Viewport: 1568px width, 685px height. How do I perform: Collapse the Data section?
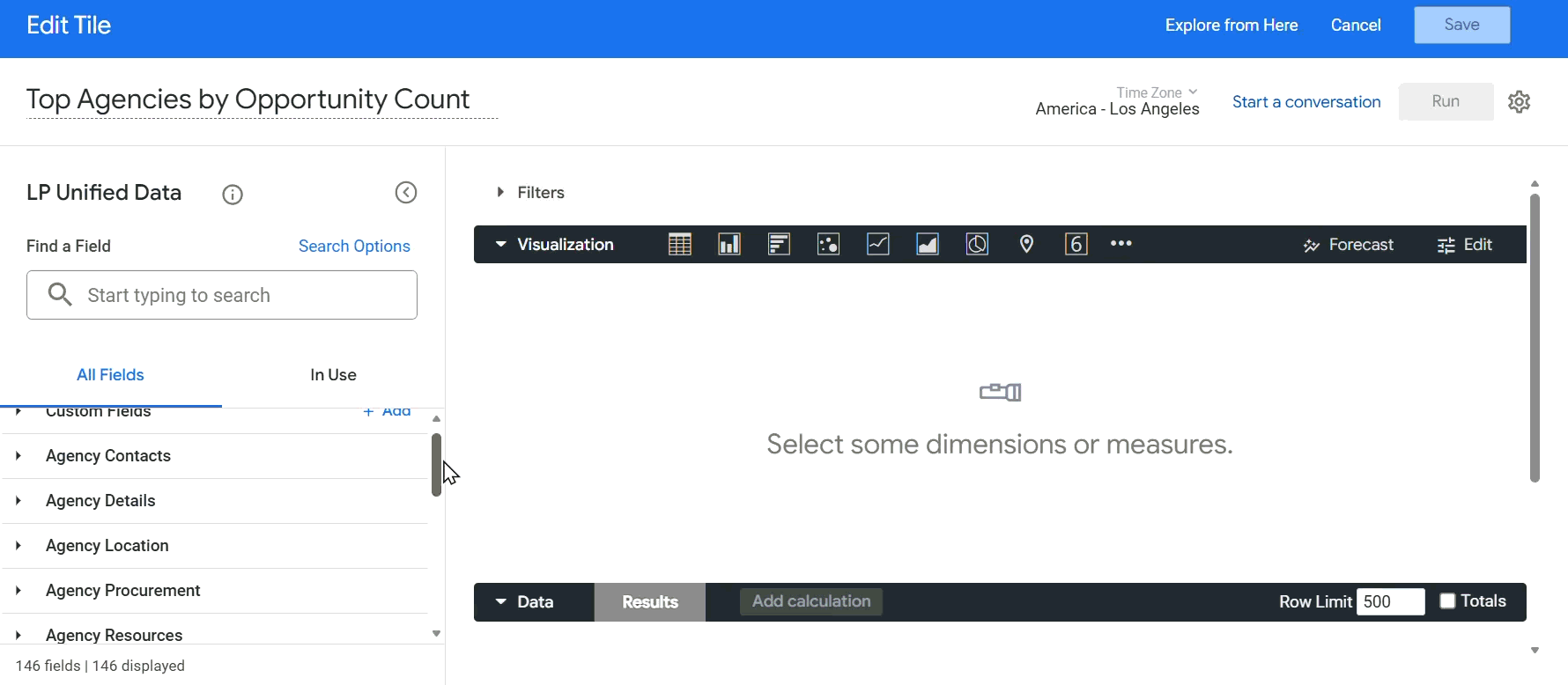point(524,602)
